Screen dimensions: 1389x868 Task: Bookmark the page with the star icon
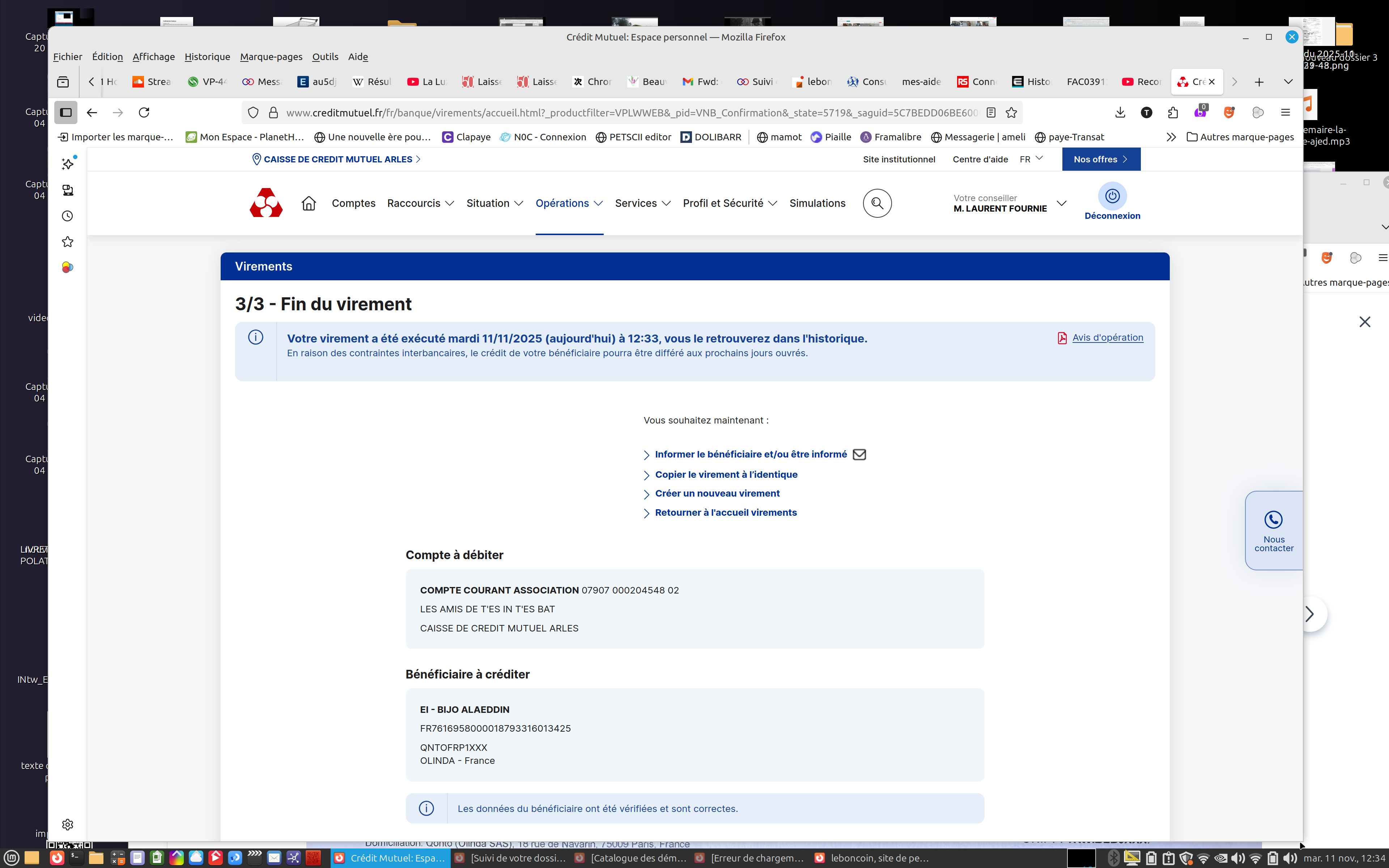[1011, 112]
